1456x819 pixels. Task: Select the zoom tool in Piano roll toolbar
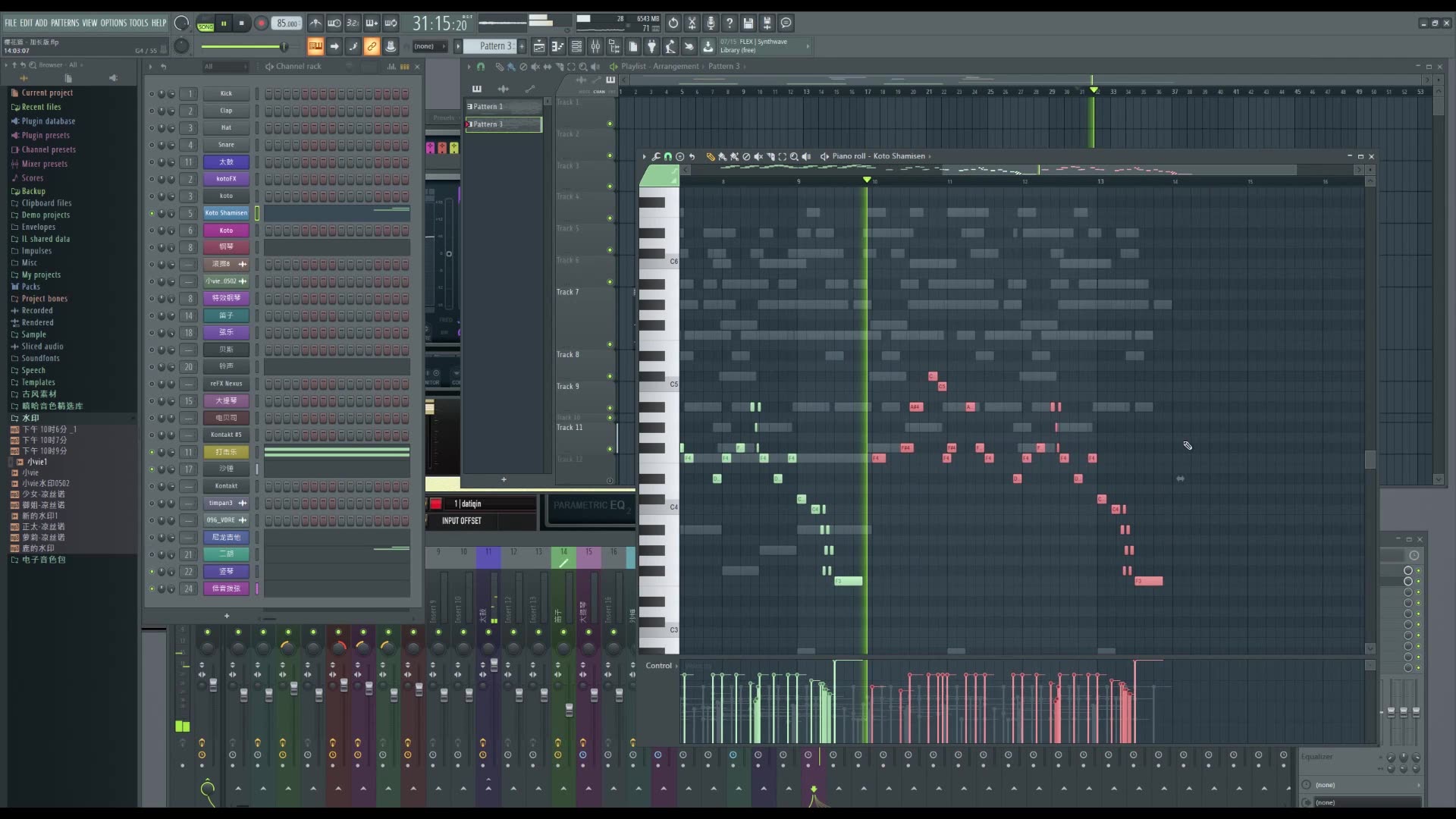click(794, 156)
